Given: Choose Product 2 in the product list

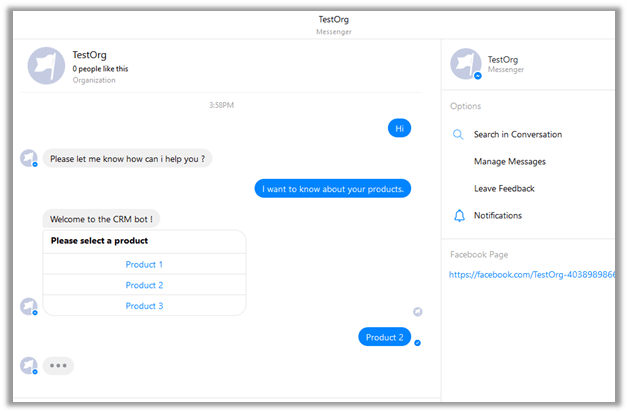Looking at the screenshot, I should (x=144, y=285).
